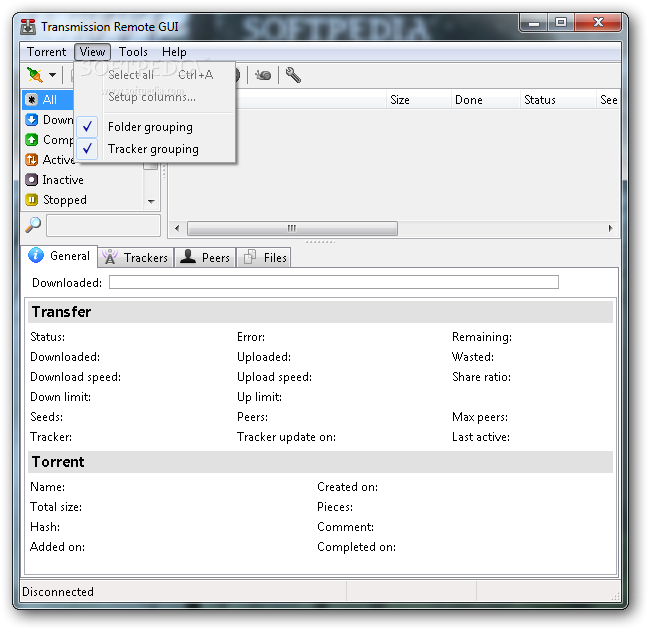Open the Help menu
649x630 pixels.
tap(174, 52)
